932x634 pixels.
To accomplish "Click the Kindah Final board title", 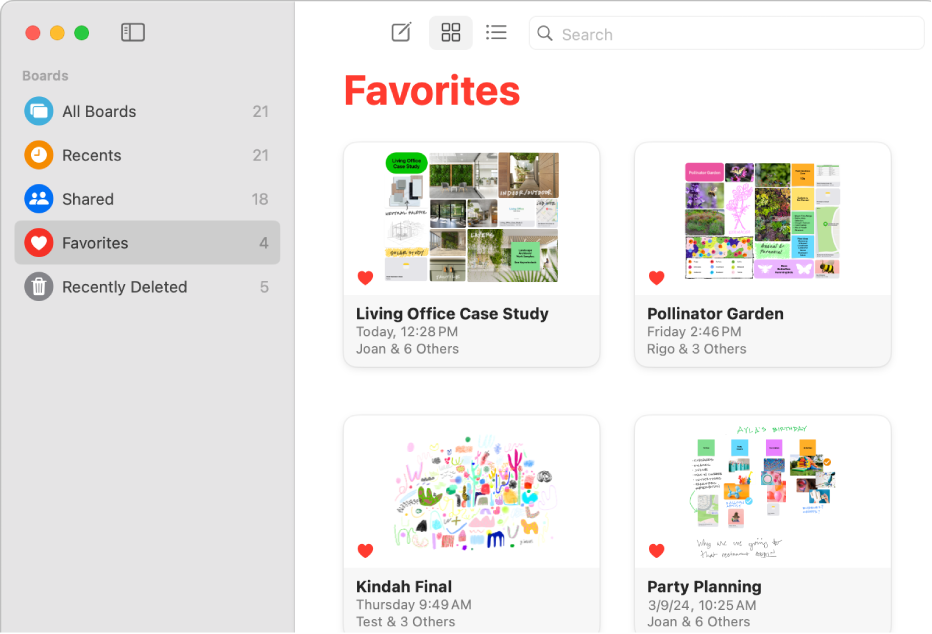I will [x=404, y=587].
